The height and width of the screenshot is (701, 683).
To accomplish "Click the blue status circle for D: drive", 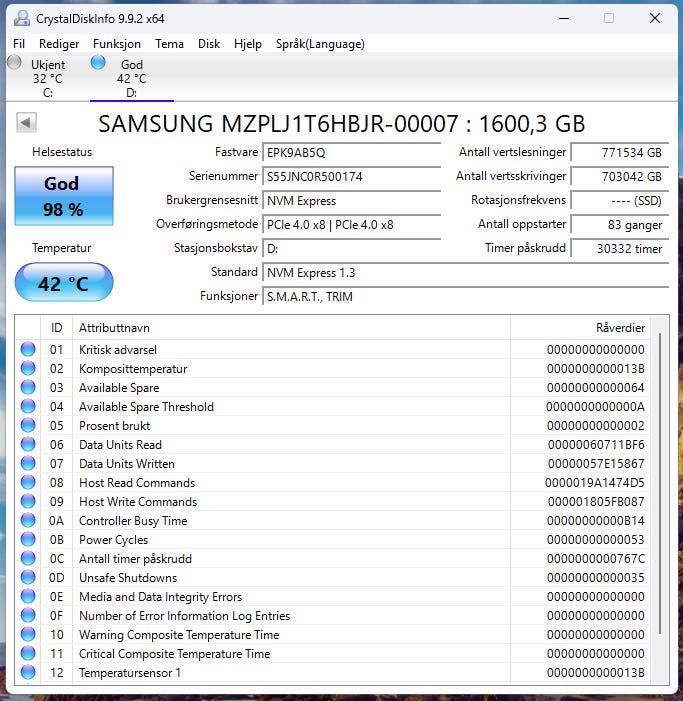I will (x=98, y=62).
